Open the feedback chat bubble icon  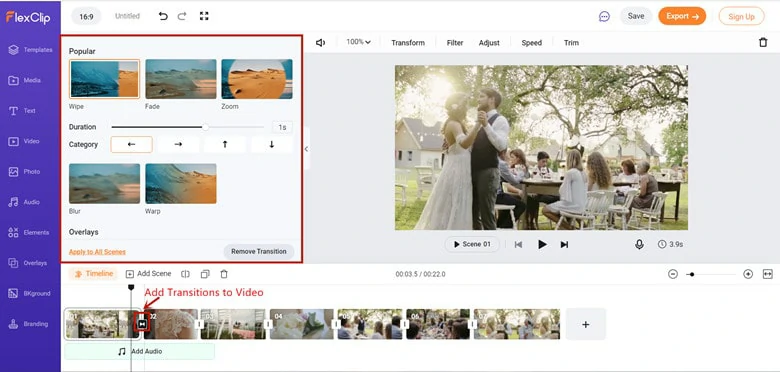coord(604,16)
